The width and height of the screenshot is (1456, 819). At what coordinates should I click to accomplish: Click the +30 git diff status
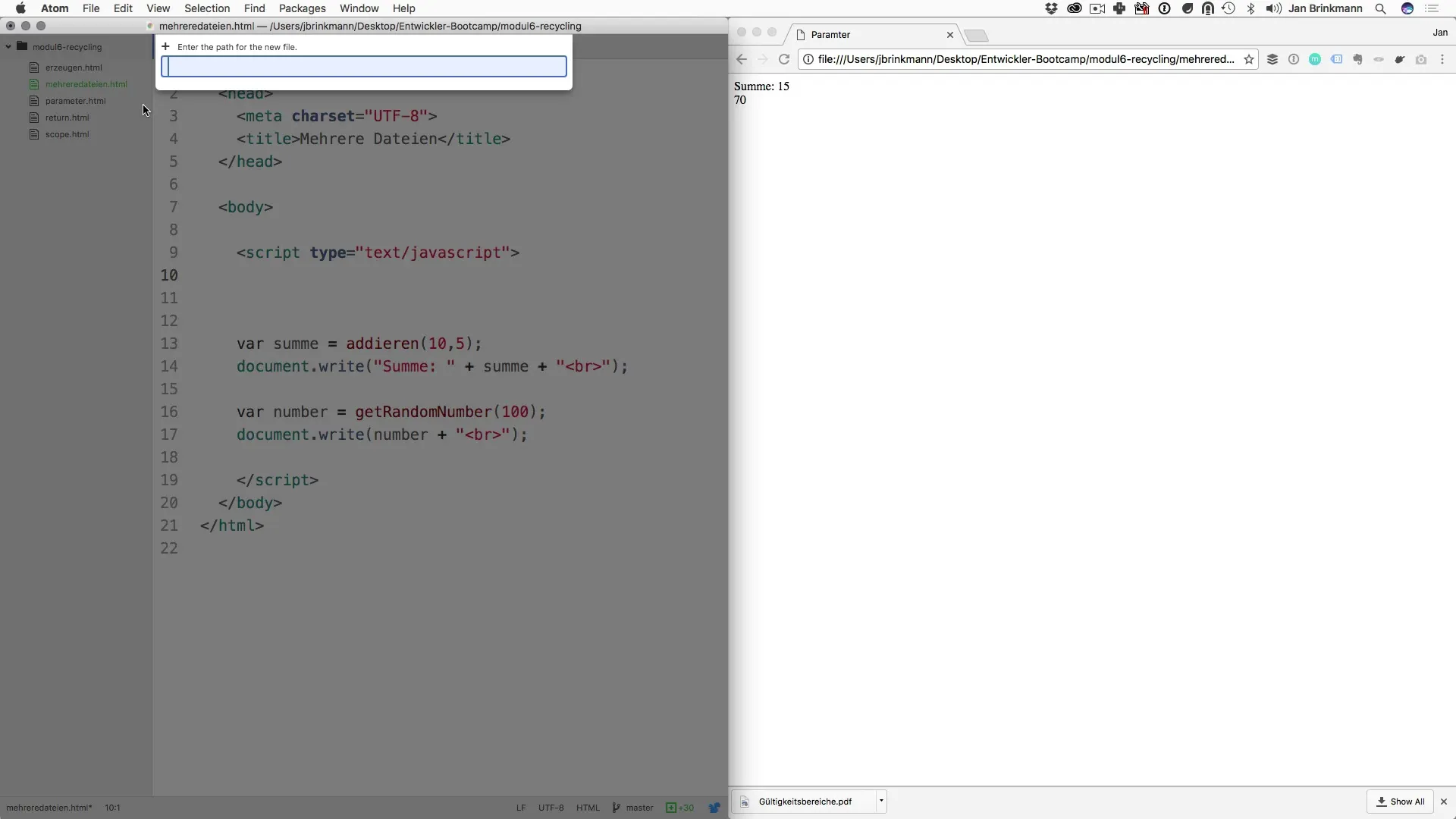coord(680,808)
